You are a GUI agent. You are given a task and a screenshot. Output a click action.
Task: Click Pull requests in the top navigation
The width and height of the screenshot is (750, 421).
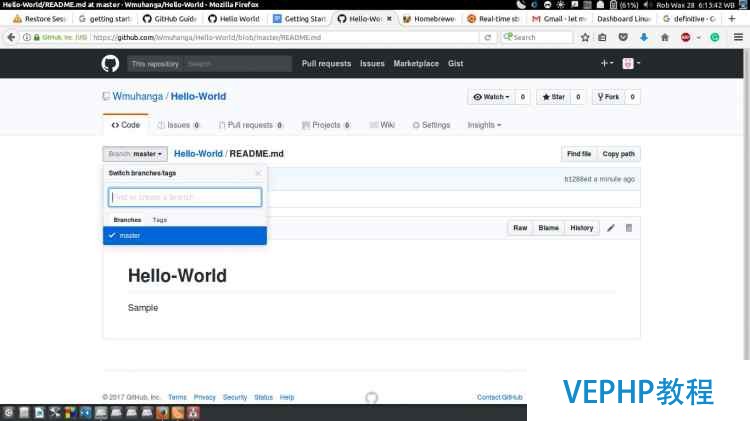click(x=326, y=64)
